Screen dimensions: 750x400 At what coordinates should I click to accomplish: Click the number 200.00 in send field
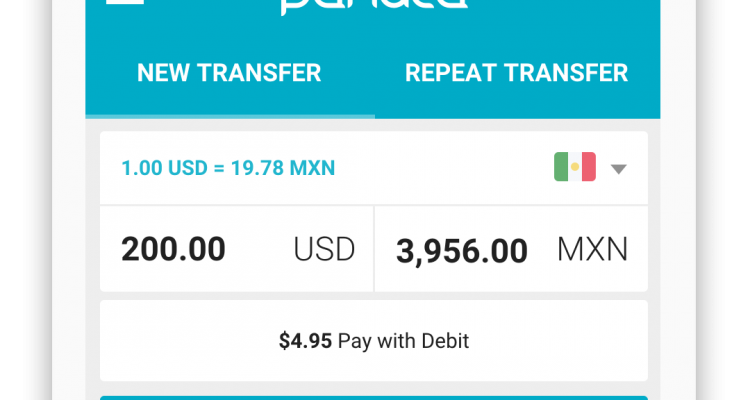[x=173, y=249]
